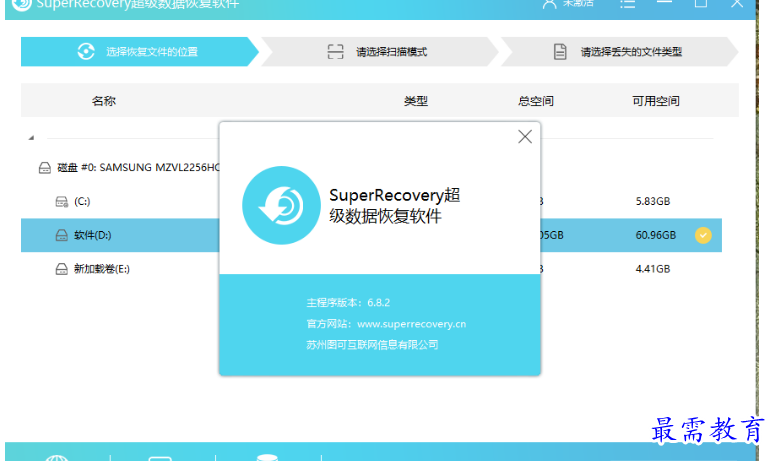Viewport: 773px width, 461px height.
Task: Click the 名称 column header
Action: coord(104,101)
